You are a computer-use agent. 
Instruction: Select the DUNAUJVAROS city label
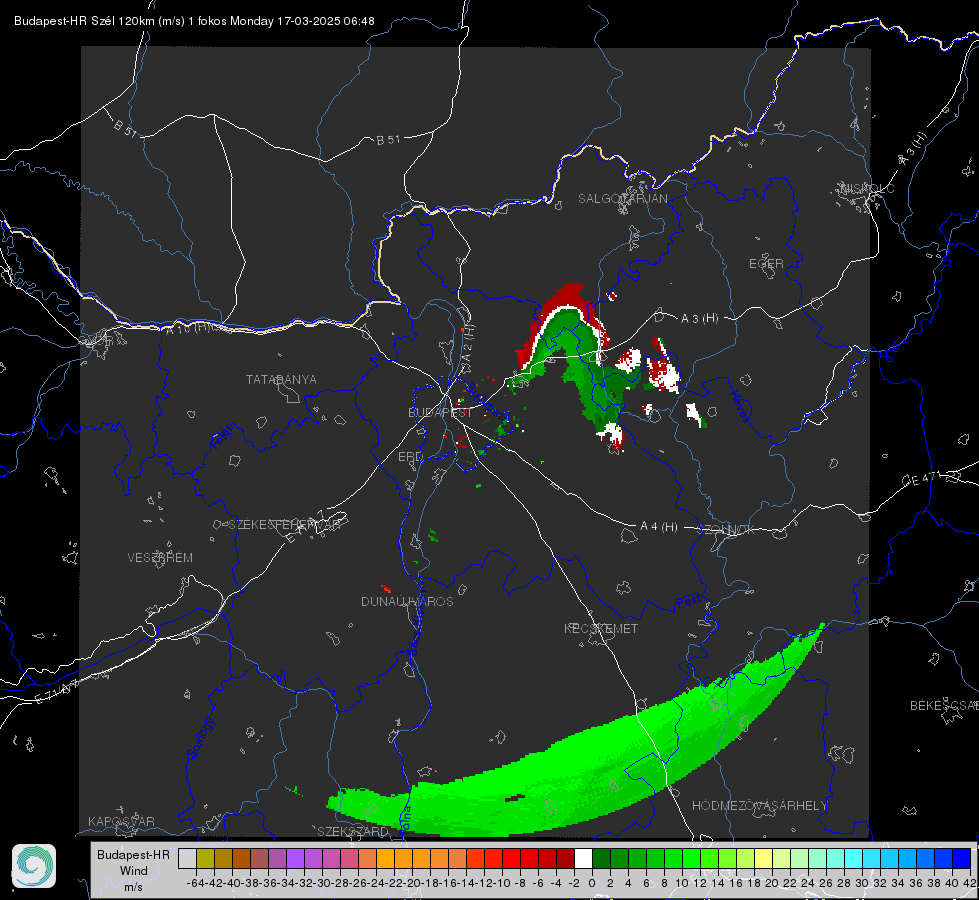(x=407, y=601)
